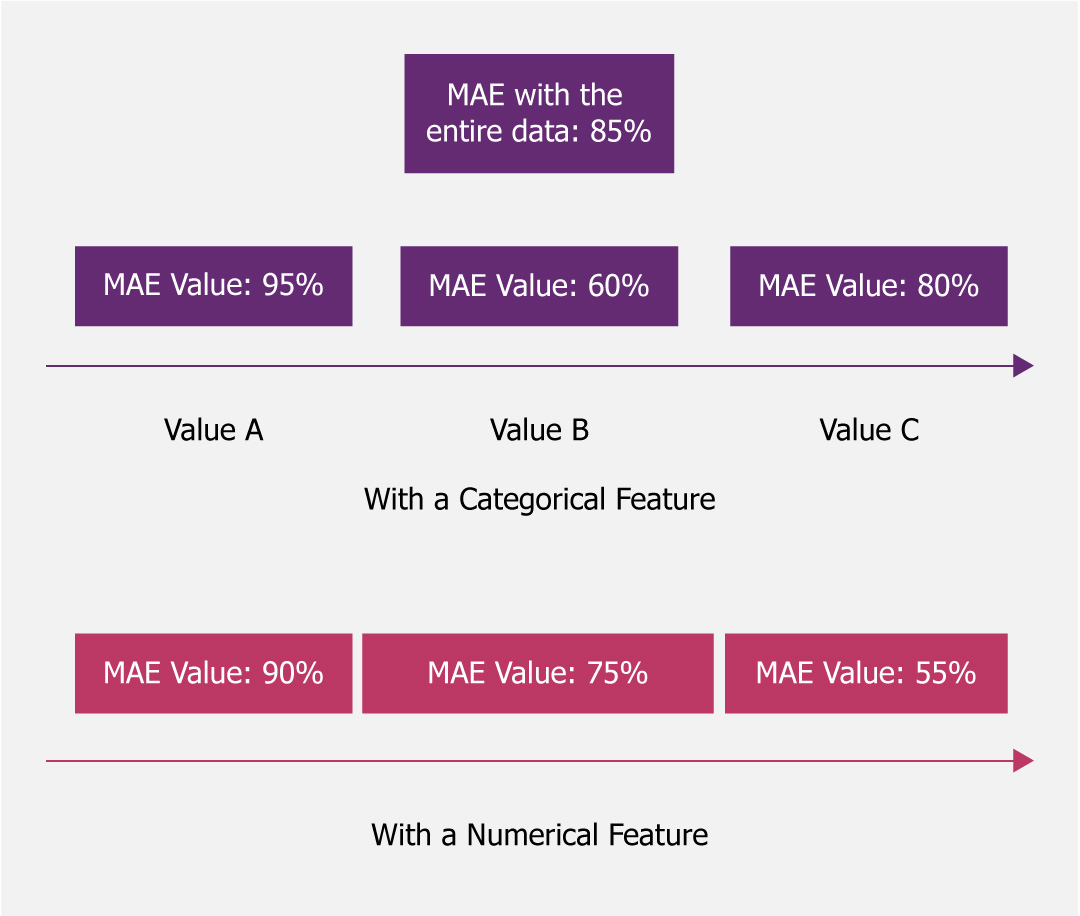Image resolution: width=1080 pixels, height=916 pixels.
Task: Click the purple arrowhead on the categorical axis
Action: (x=1022, y=366)
